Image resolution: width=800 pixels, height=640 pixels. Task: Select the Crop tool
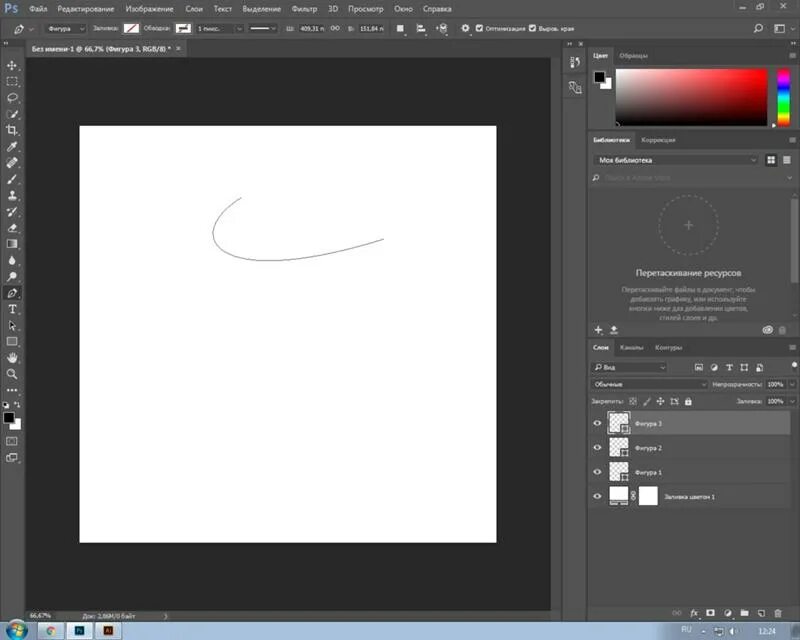(12, 131)
